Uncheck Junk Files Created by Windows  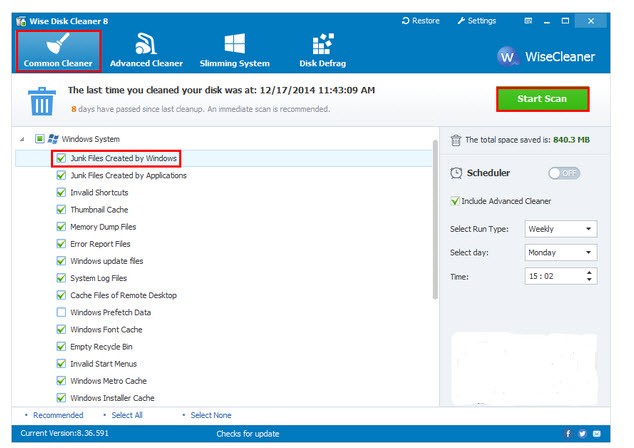point(61,158)
